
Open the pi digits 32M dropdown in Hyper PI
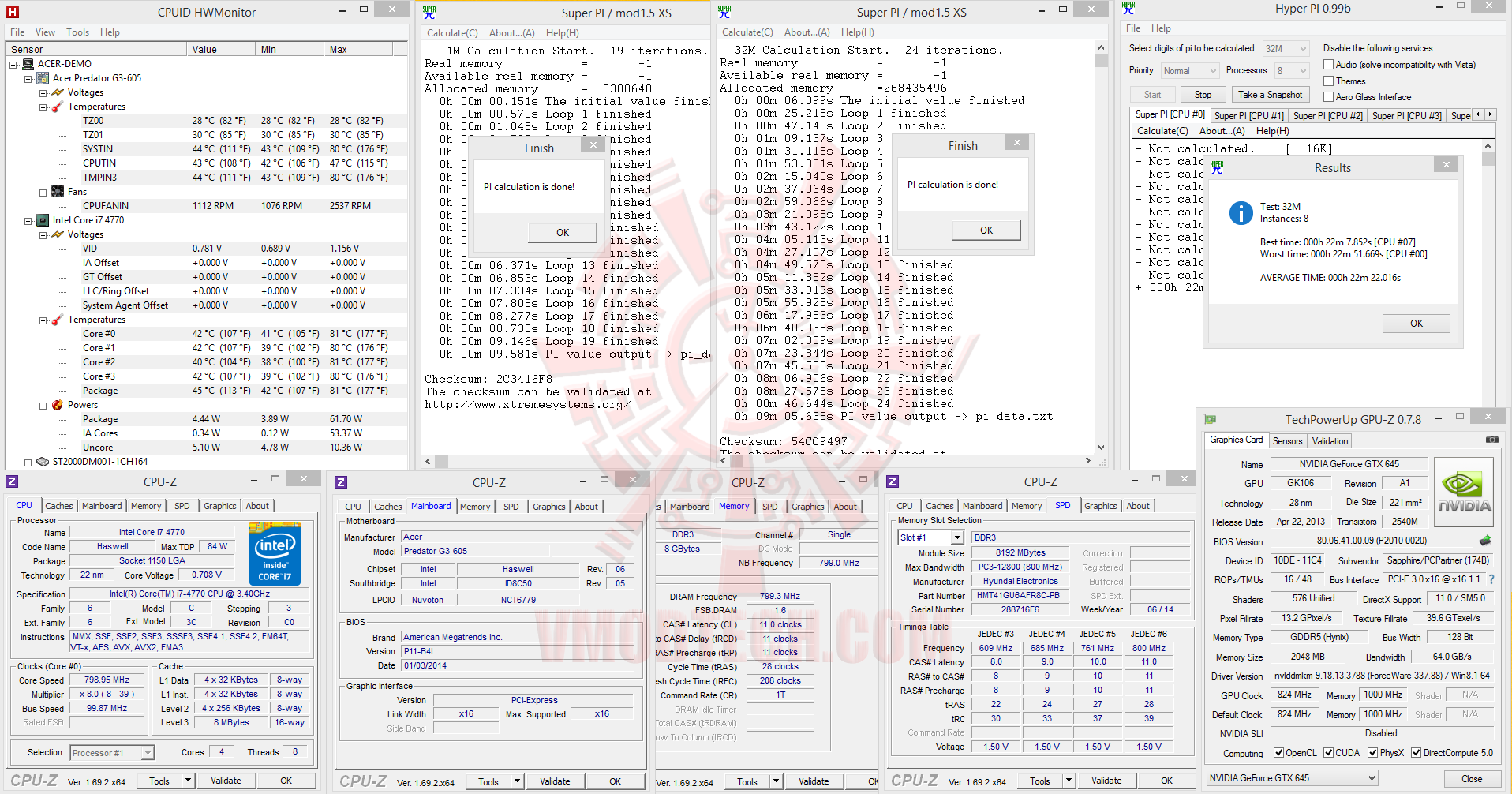tap(1286, 49)
